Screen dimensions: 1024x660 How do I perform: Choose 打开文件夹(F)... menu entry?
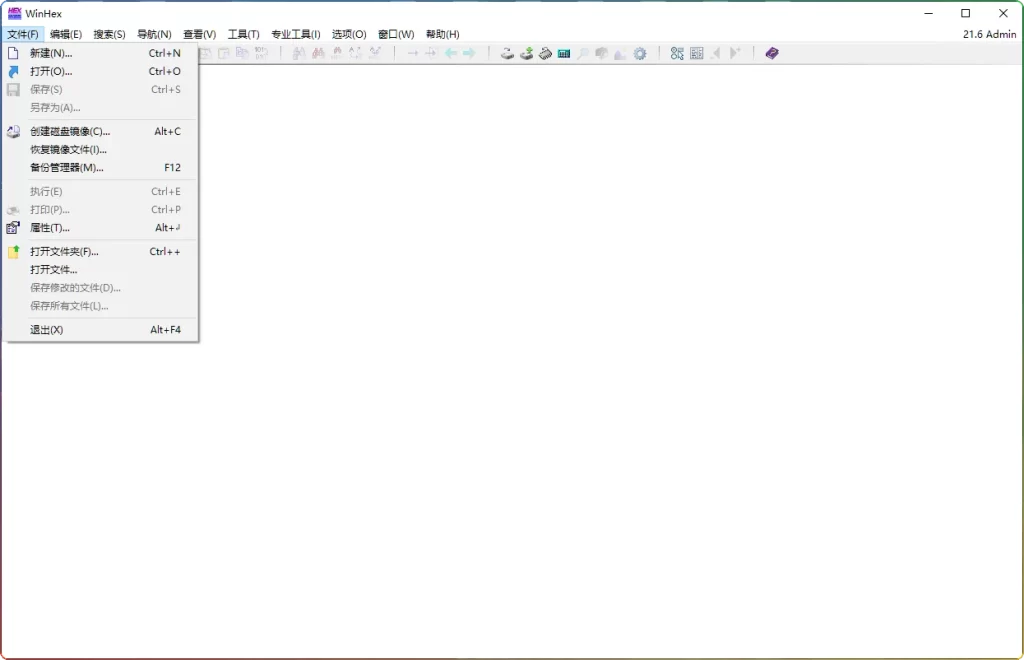pos(64,252)
